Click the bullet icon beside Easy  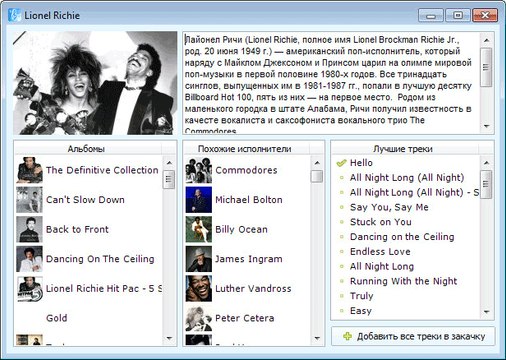tap(341, 311)
